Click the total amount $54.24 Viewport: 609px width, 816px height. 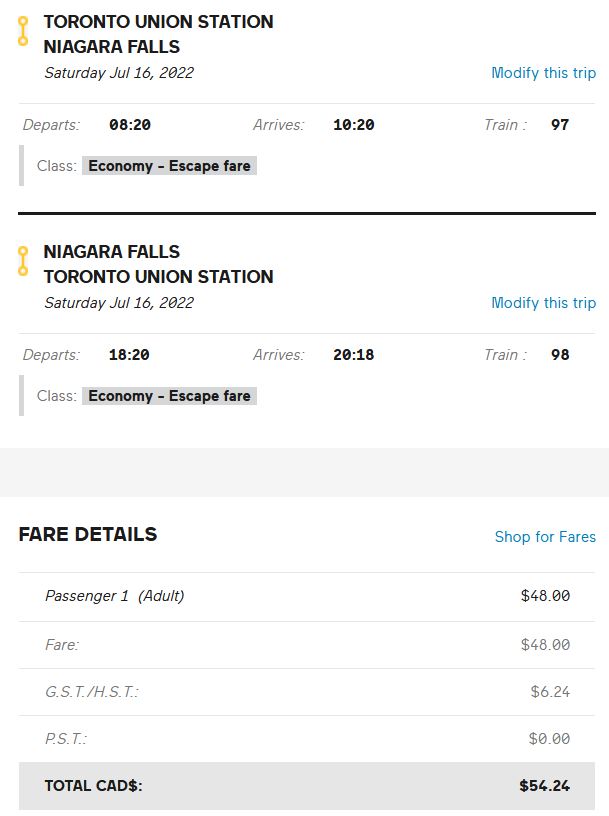544,786
